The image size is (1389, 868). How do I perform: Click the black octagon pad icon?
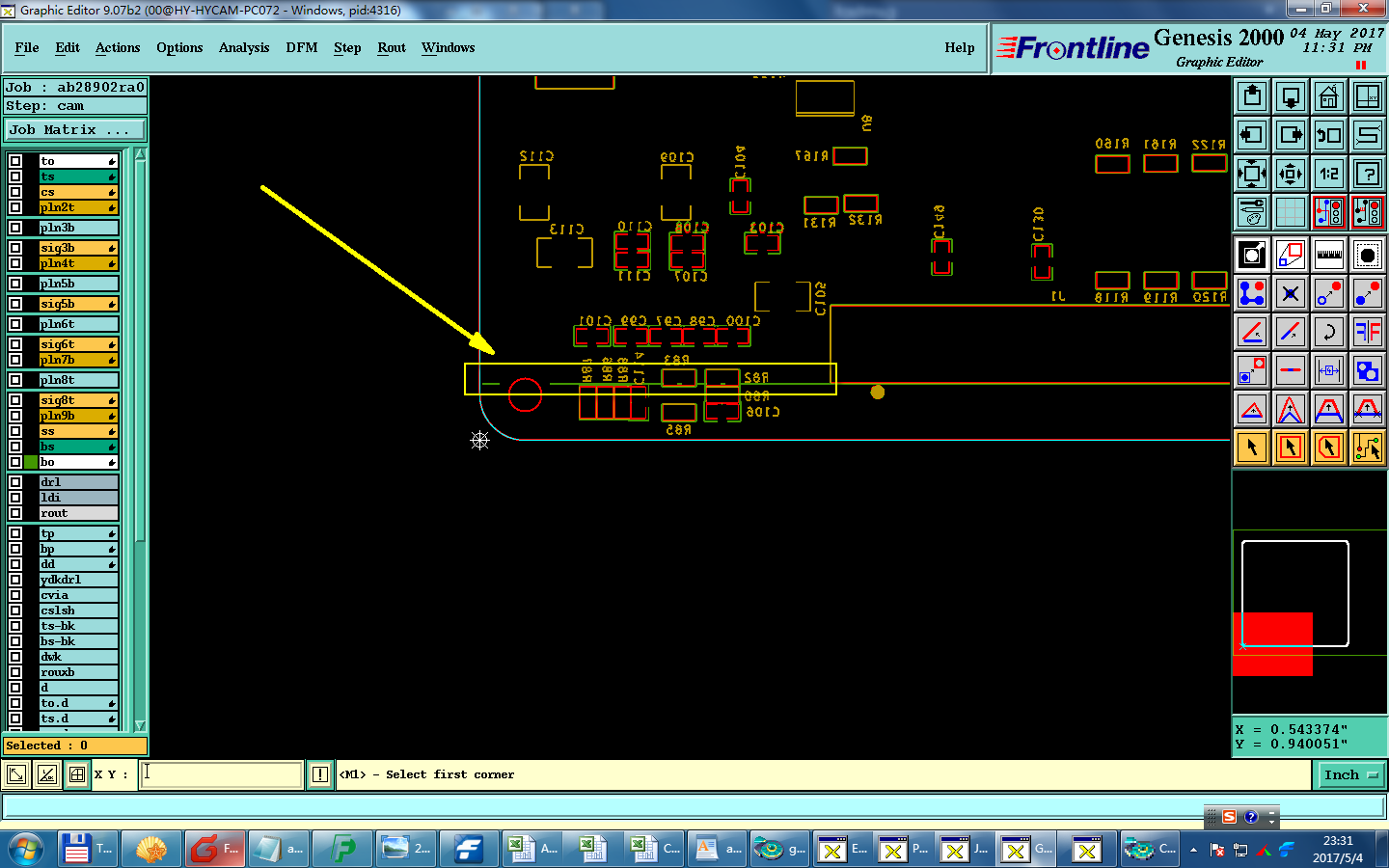(x=1368, y=255)
